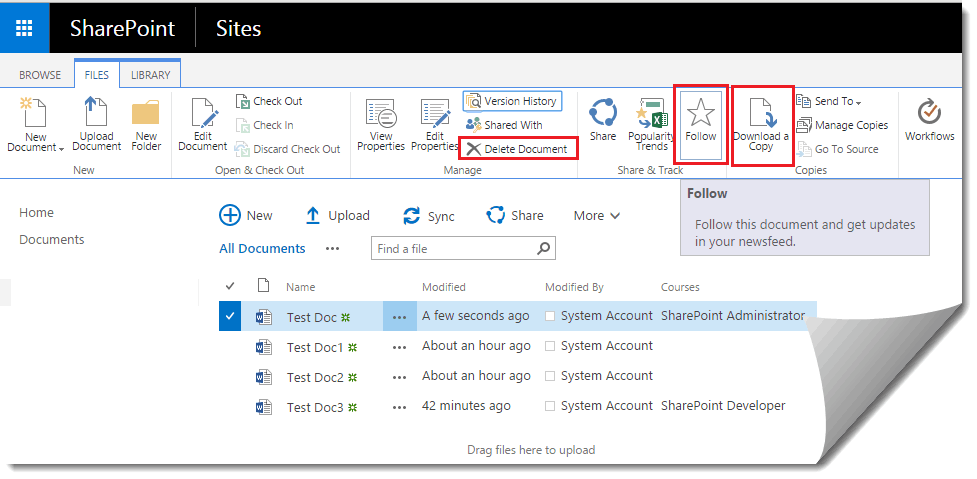
Task: Open Version History in the ribbon
Action: tap(512, 101)
